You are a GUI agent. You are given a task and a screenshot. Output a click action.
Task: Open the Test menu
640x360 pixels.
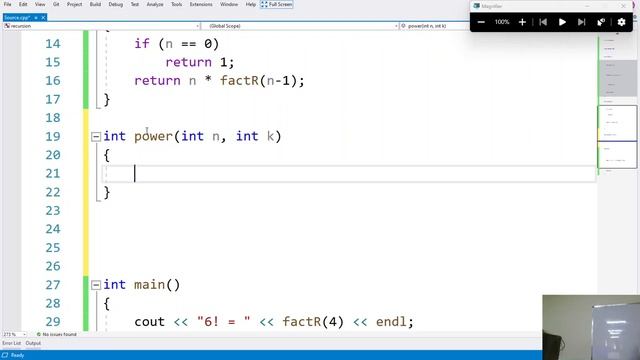click(x=135, y=4)
